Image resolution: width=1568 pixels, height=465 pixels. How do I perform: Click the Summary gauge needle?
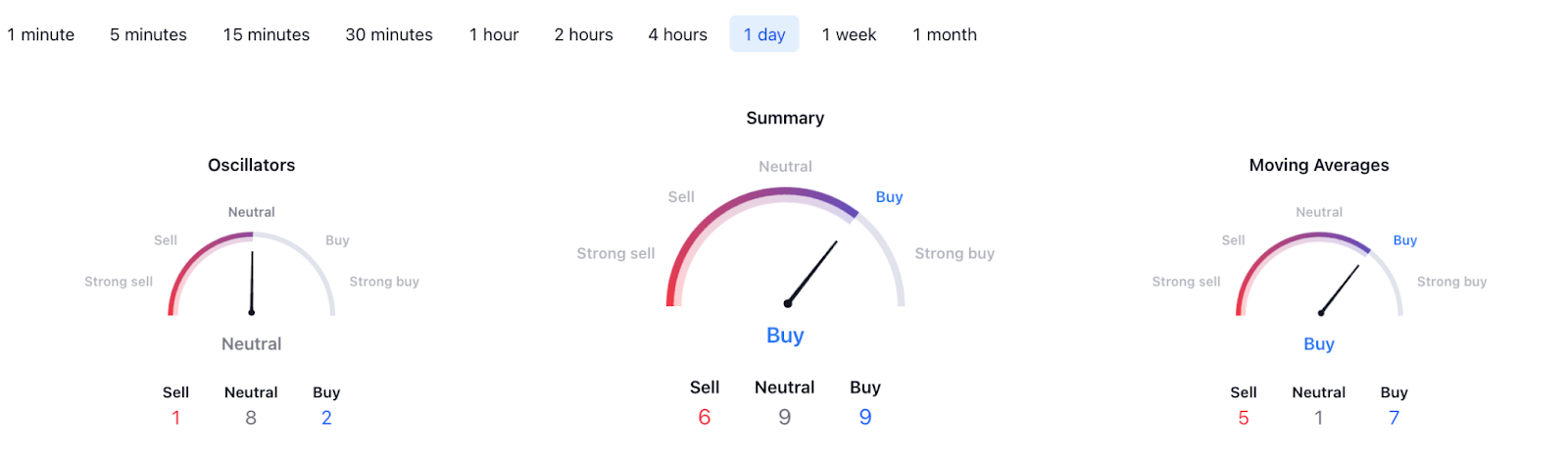pyautogui.click(x=812, y=272)
